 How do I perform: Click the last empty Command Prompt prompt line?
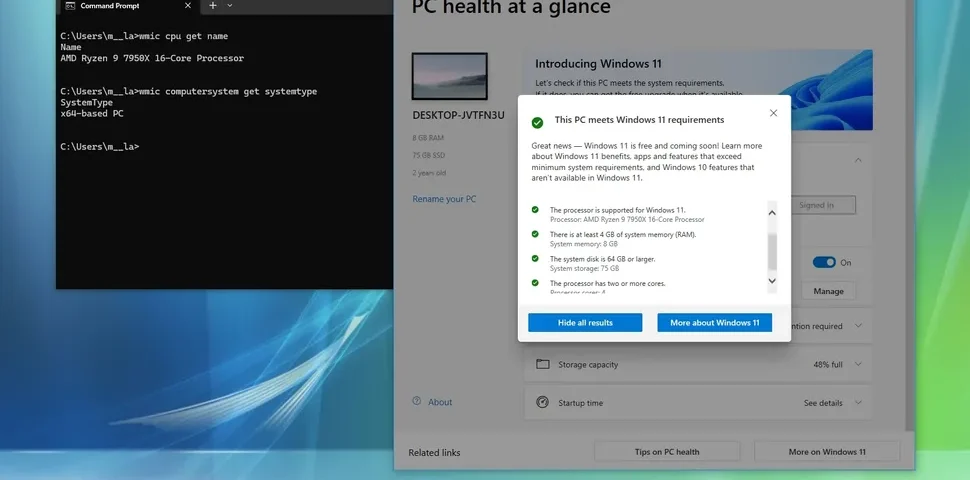click(100, 147)
